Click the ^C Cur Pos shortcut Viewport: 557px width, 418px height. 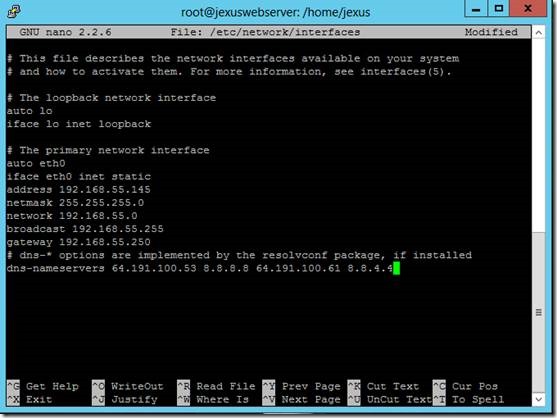(465, 386)
